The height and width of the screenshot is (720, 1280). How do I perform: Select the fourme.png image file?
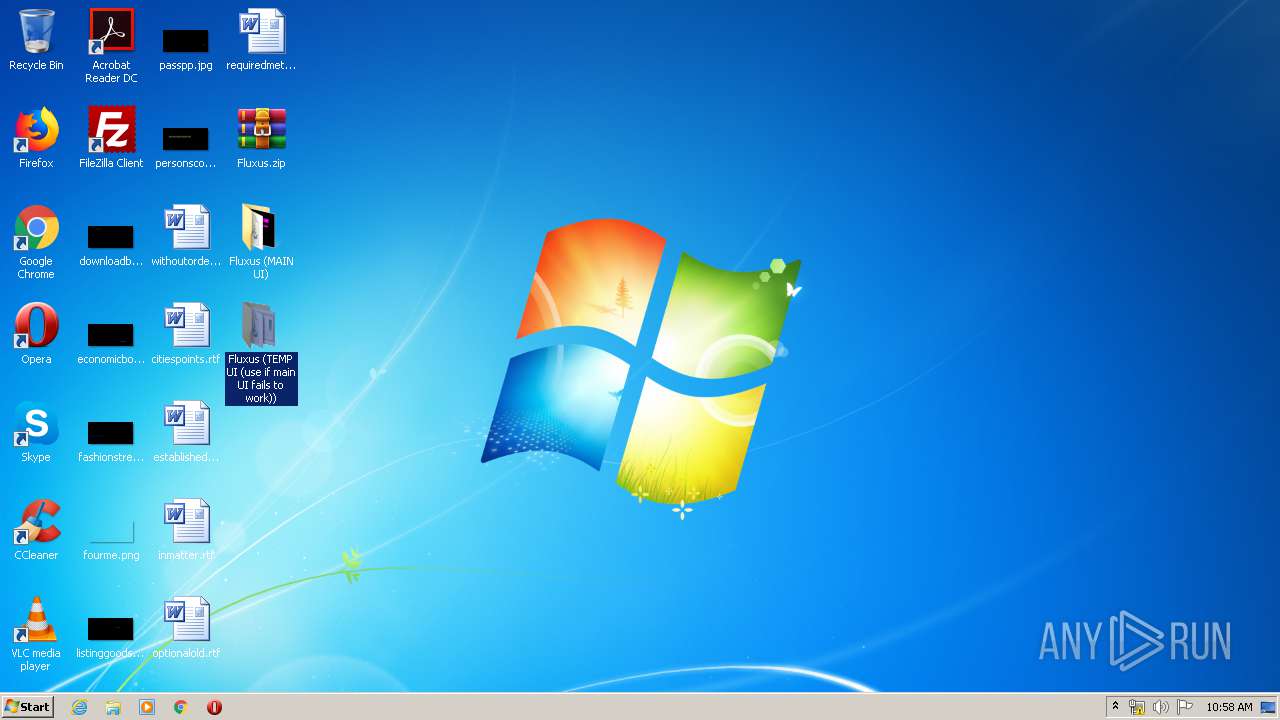pyautogui.click(x=111, y=538)
